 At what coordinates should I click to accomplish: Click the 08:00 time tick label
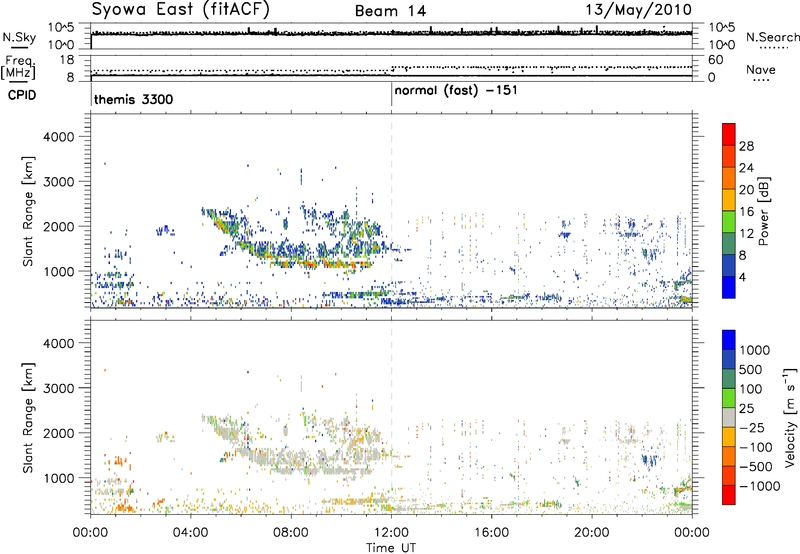pos(290,533)
